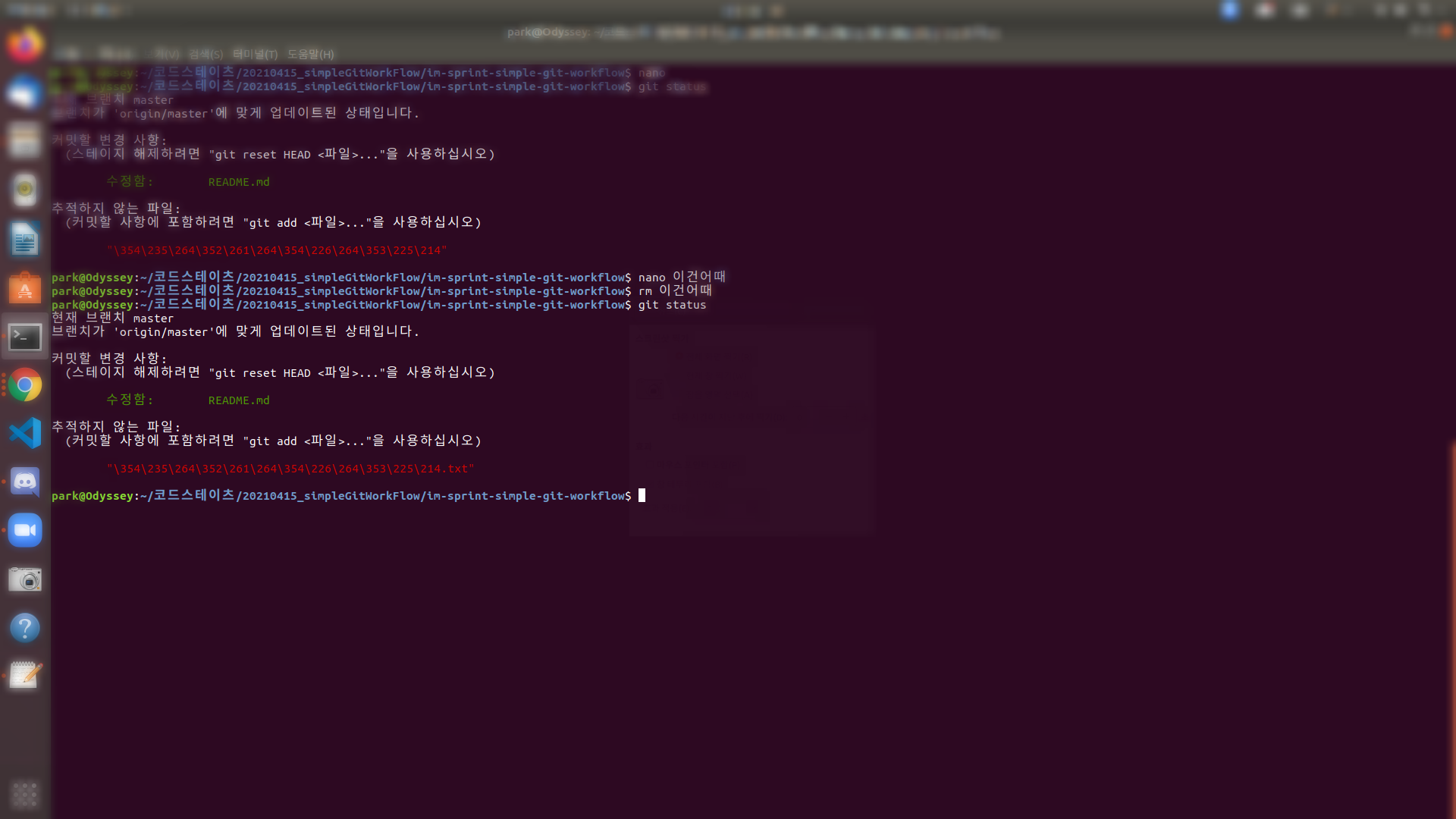The width and height of the screenshot is (1456, 819).
Task: Open Ubuntu Software store icon
Action: tap(25, 288)
